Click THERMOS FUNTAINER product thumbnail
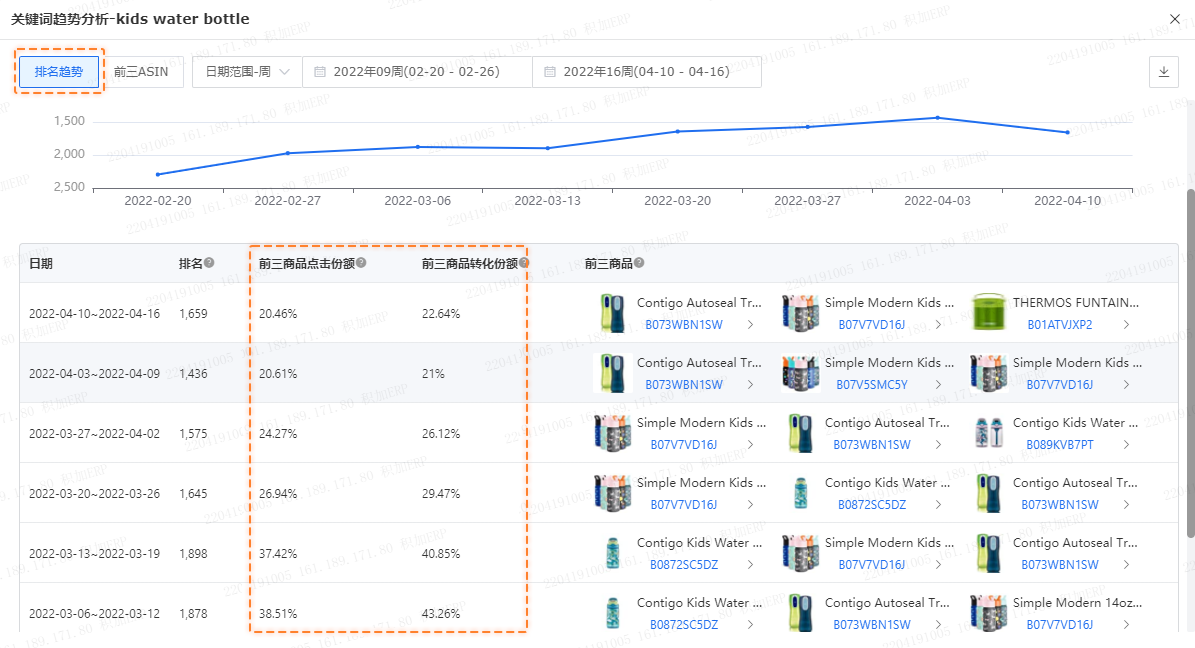The image size is (1195, 648). [x=988, y=313]
